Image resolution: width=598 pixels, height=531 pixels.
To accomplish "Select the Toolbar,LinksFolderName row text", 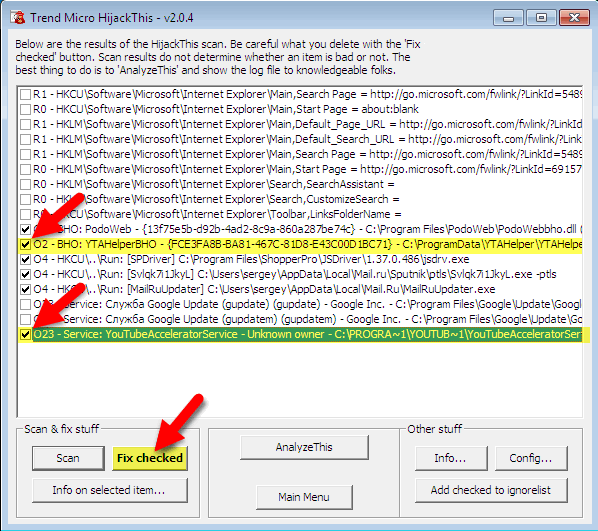I will 217,214.
